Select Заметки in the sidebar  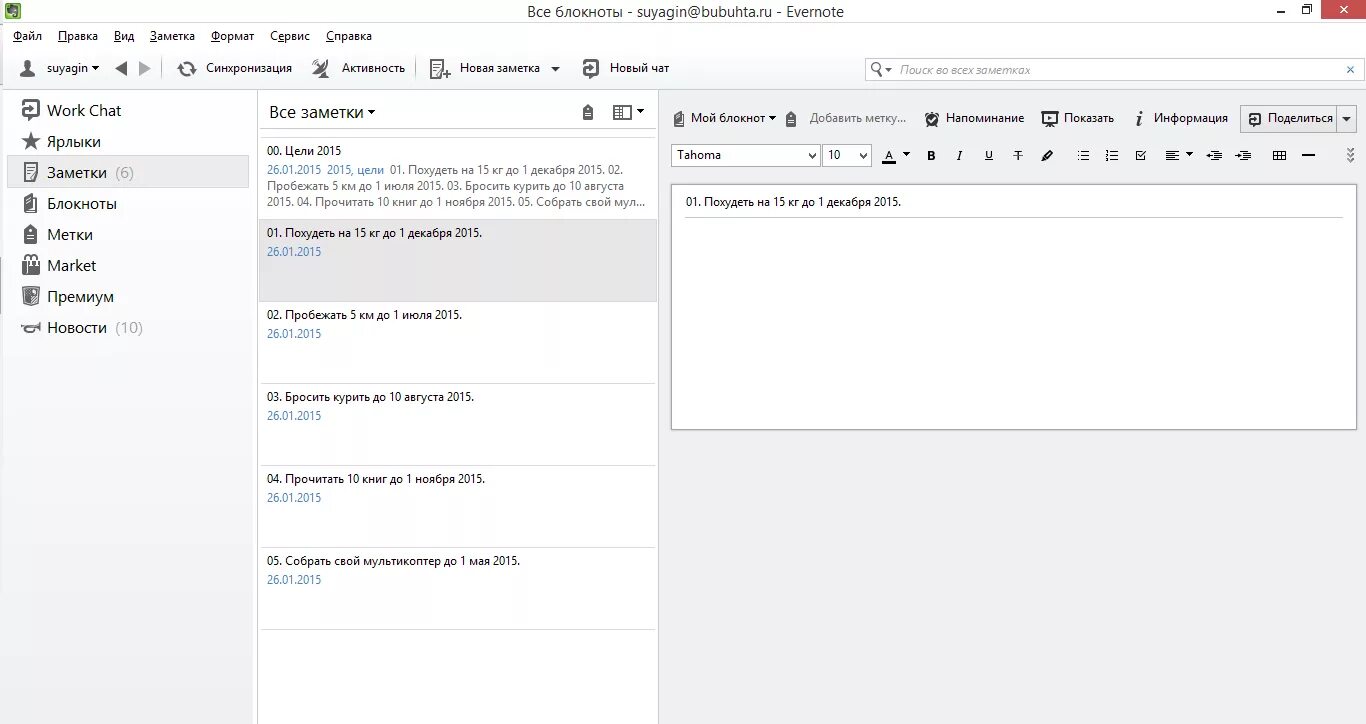click(127, 172)
